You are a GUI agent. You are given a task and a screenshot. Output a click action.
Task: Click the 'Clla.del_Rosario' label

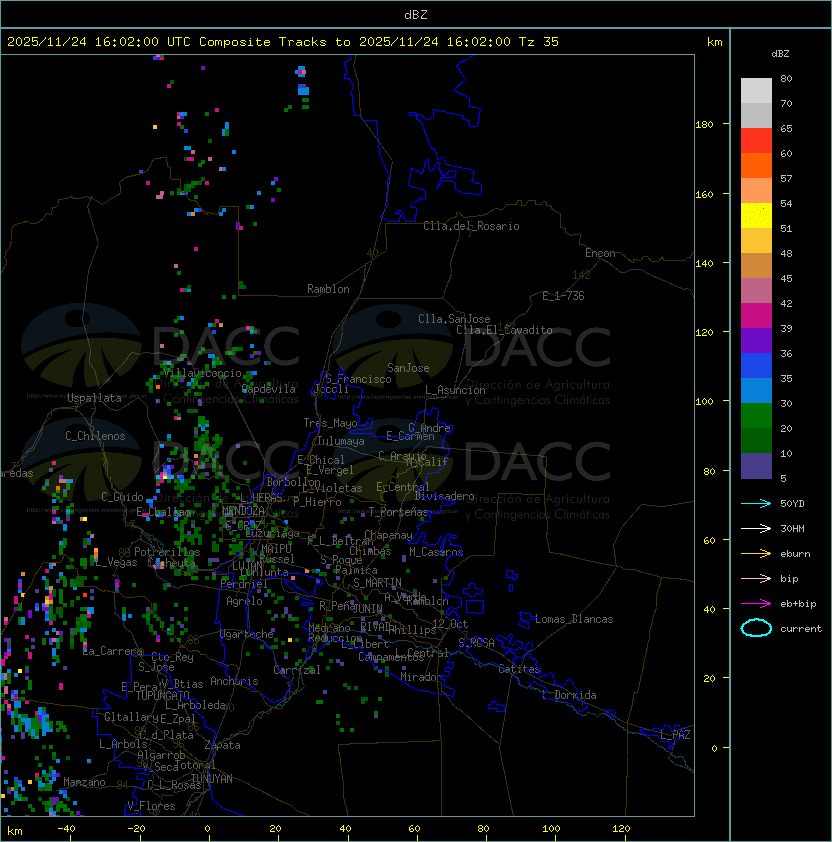471,226
